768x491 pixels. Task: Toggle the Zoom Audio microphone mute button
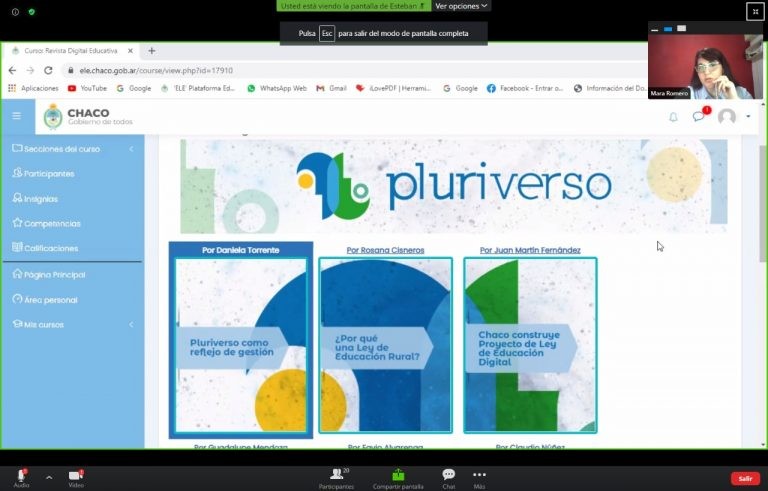coord(20,476)
